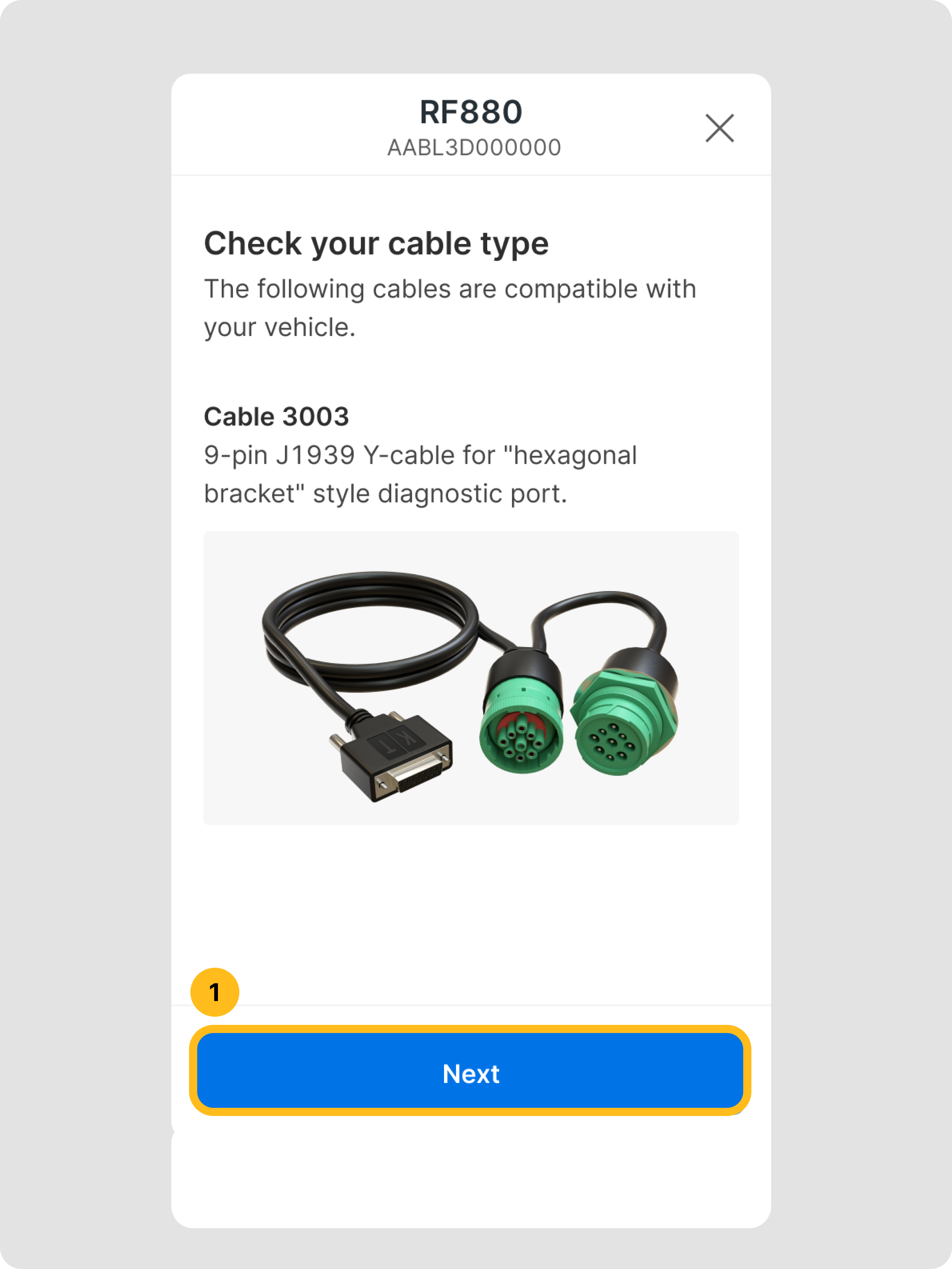
Task: Click the coiled black cable loop
Action: 370,630
